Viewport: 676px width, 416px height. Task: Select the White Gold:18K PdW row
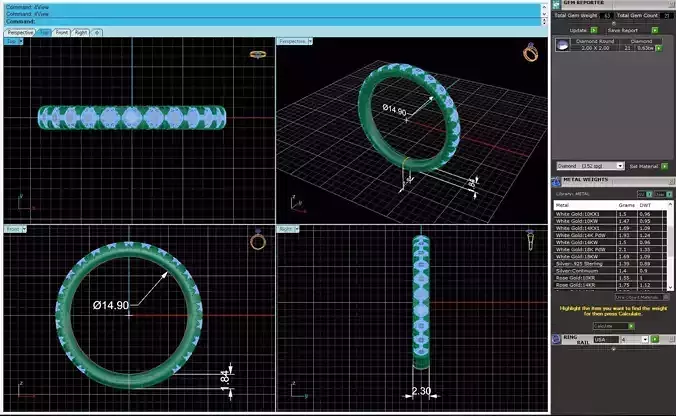pos(610,249)
